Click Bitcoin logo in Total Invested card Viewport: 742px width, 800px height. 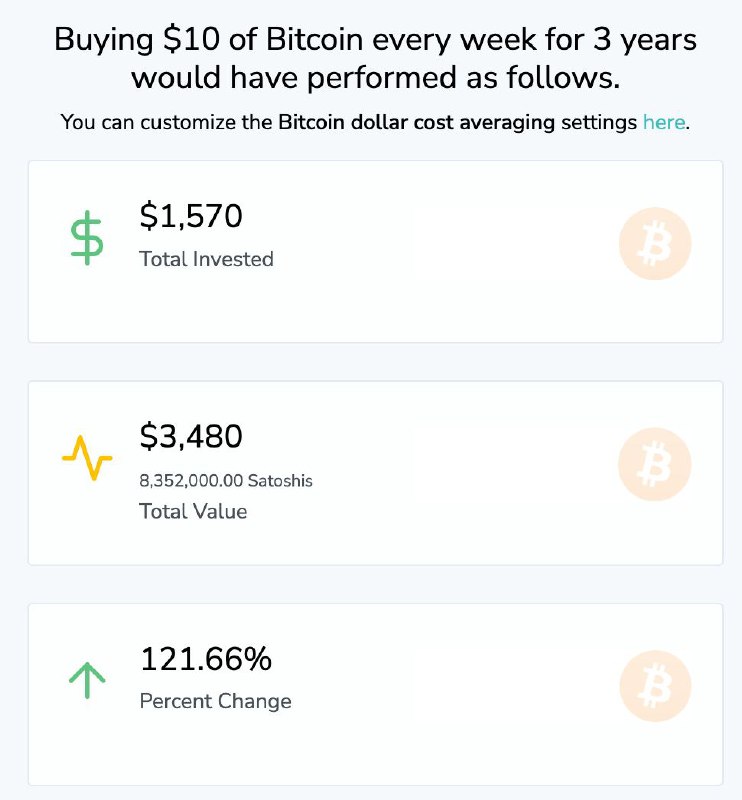655,243
